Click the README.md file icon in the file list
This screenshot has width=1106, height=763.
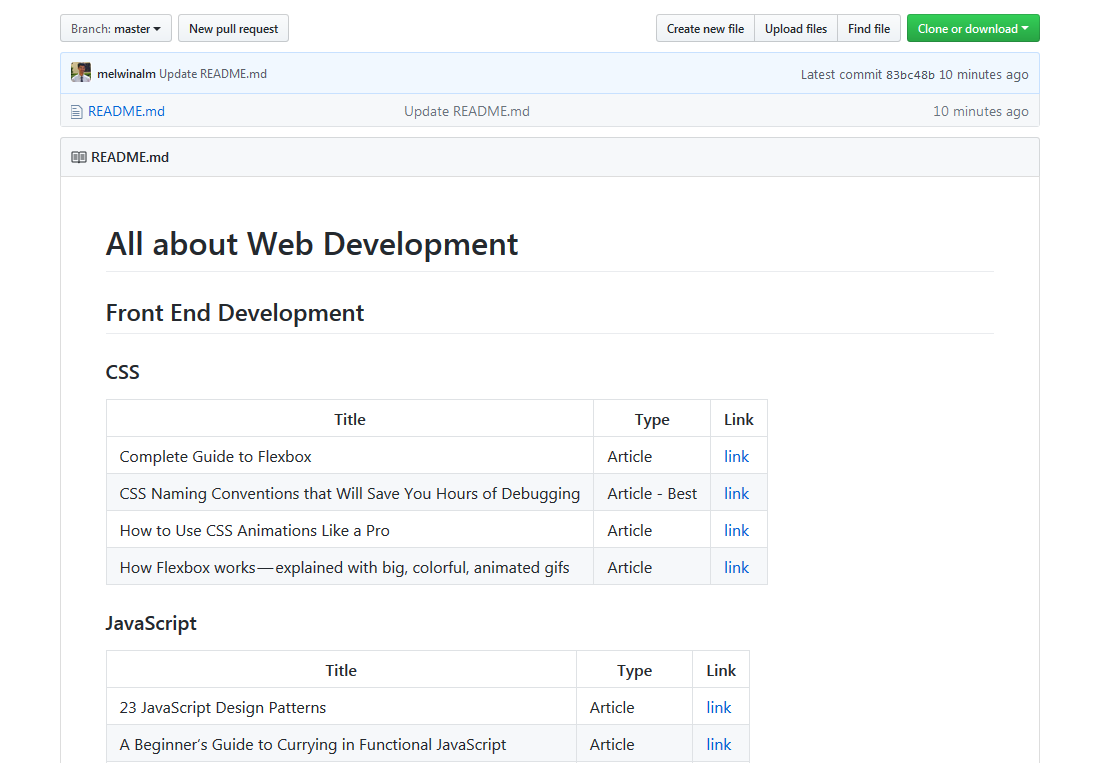click(x=77, y=111)
